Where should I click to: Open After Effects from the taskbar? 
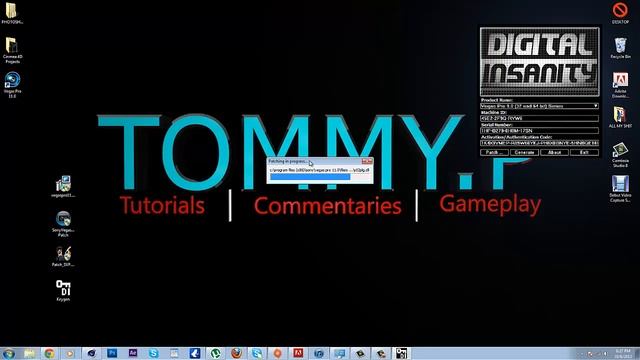coord(133,353)
